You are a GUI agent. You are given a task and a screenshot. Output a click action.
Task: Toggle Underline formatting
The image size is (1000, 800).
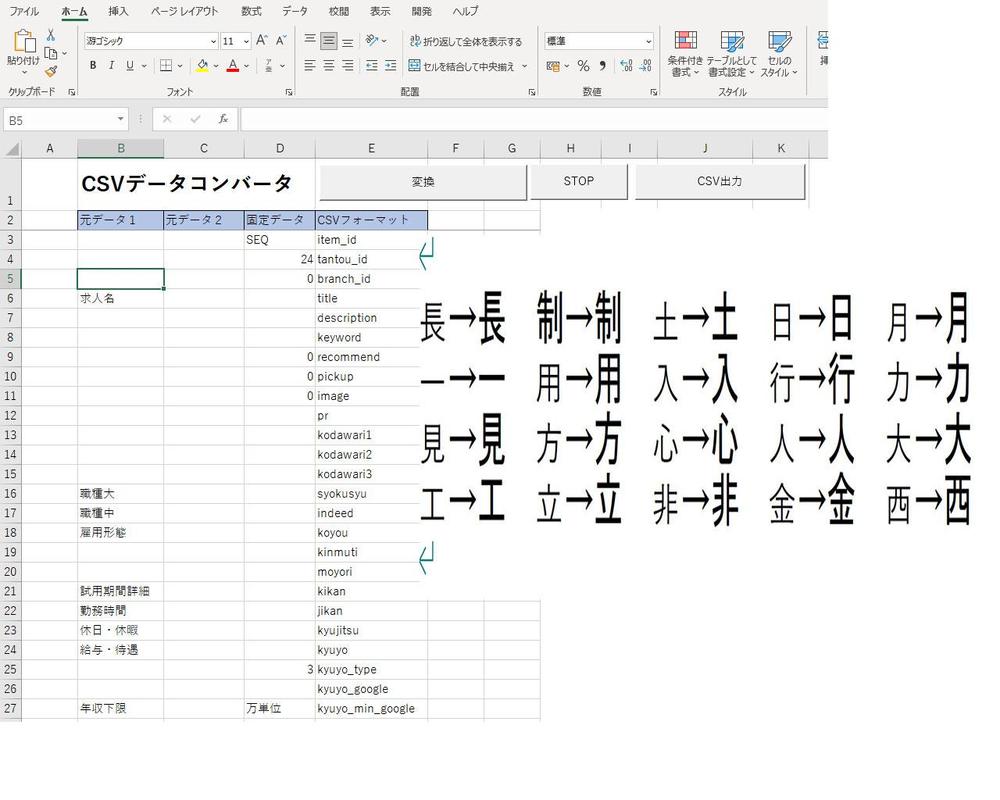coord(130,65)
